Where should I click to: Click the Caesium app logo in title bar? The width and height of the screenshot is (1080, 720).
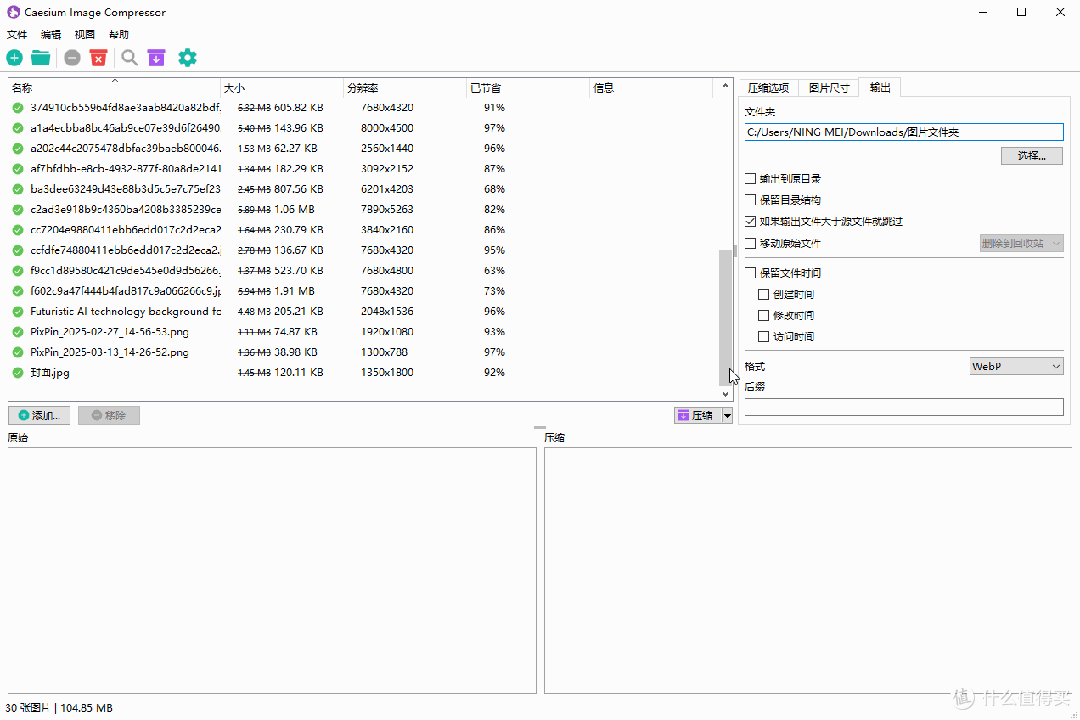[x=13, y=12]
